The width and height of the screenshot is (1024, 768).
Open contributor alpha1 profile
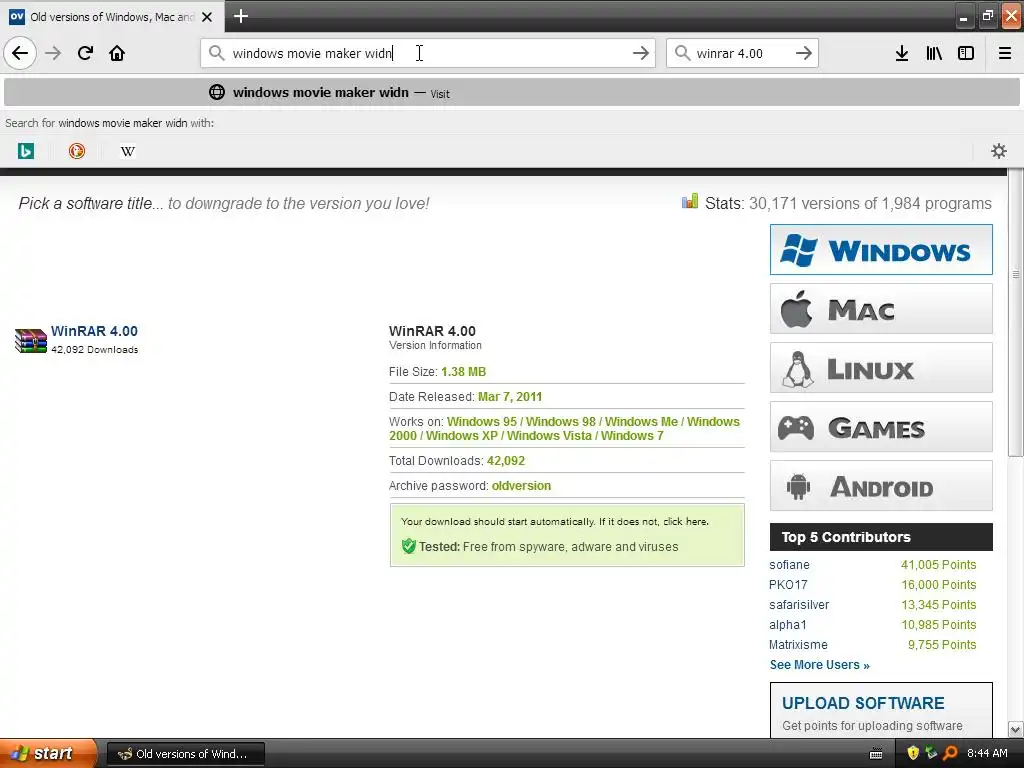tap(788, 625)
